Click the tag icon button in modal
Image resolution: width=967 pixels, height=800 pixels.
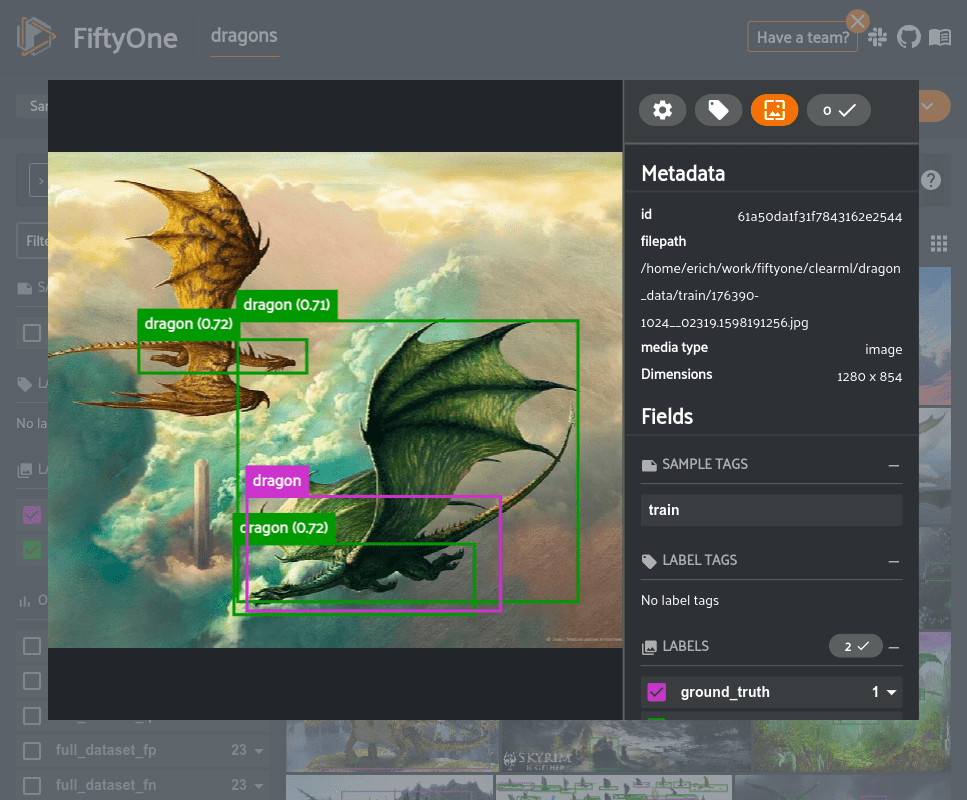pyautogui.click(x=718, y=110)
